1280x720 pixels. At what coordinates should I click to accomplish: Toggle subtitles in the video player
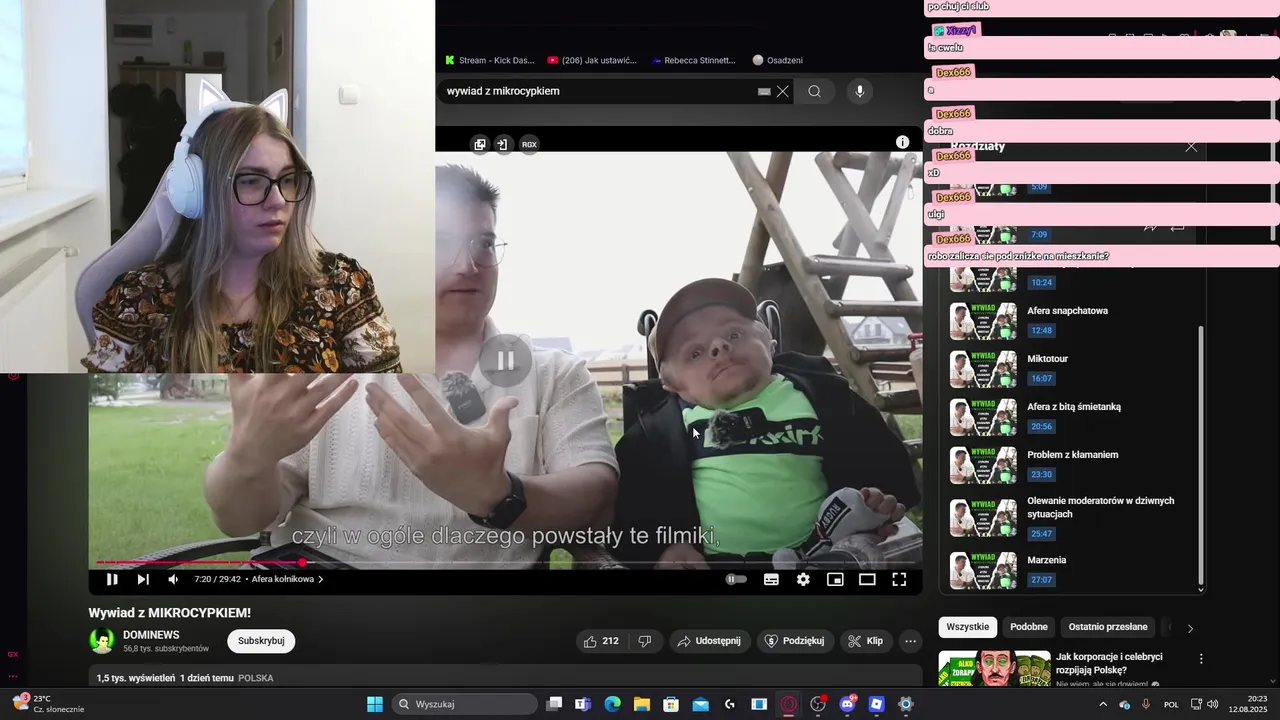(771, 579)
